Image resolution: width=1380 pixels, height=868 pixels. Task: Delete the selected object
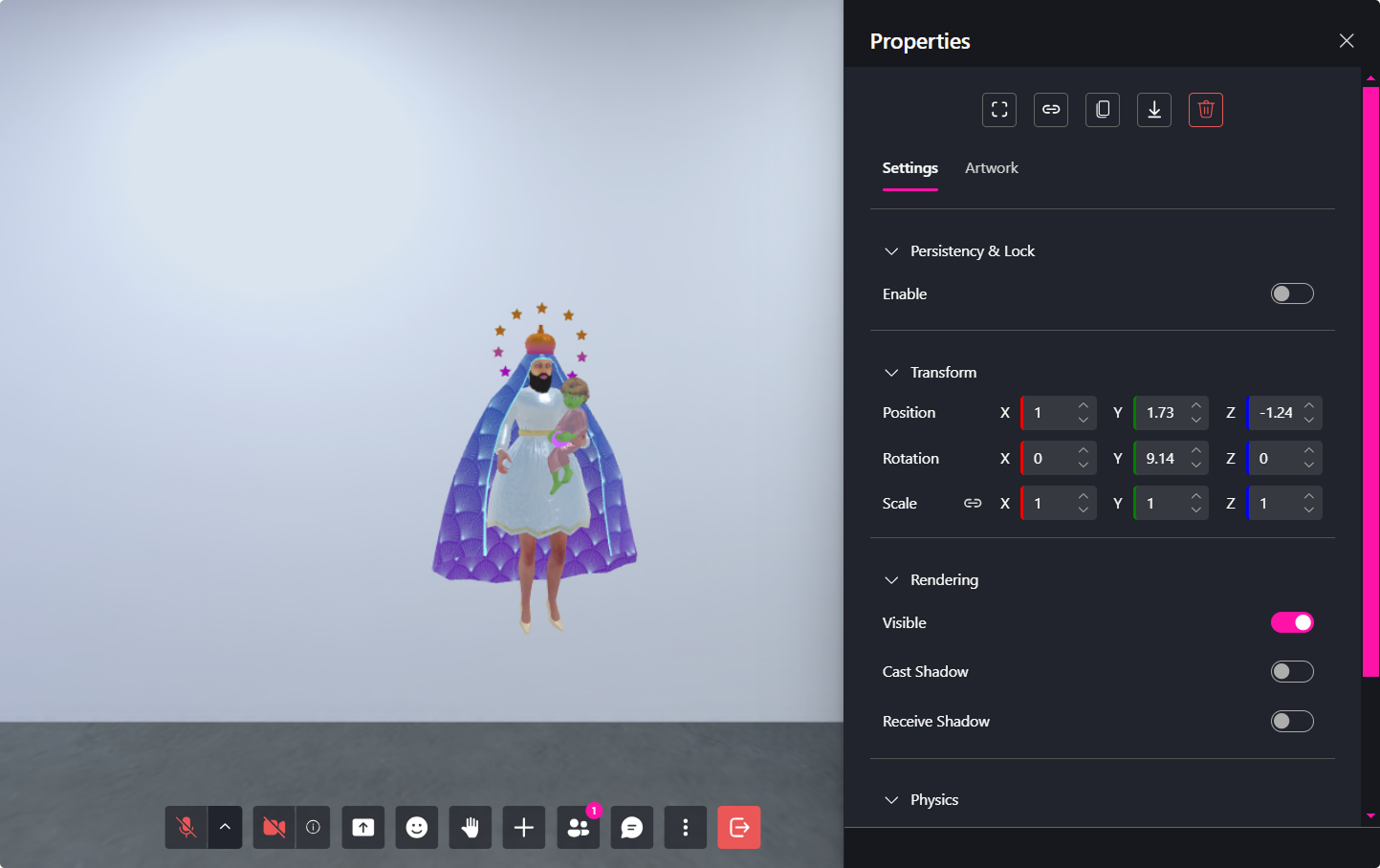click(1205, 109)
